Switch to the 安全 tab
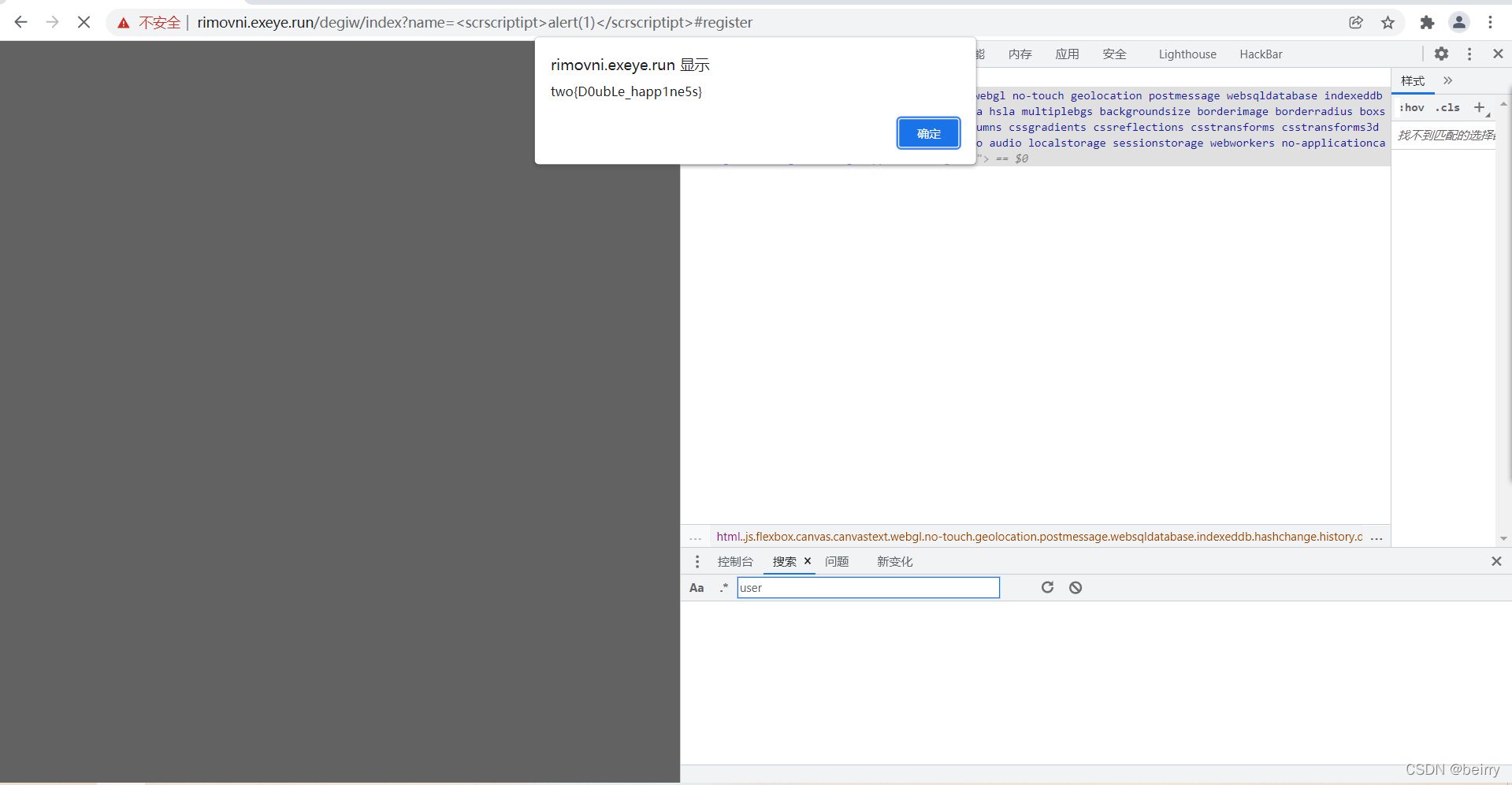The width and height of the screenshot is (1512, 785). pyautogui.click(x=1115, y=54)
